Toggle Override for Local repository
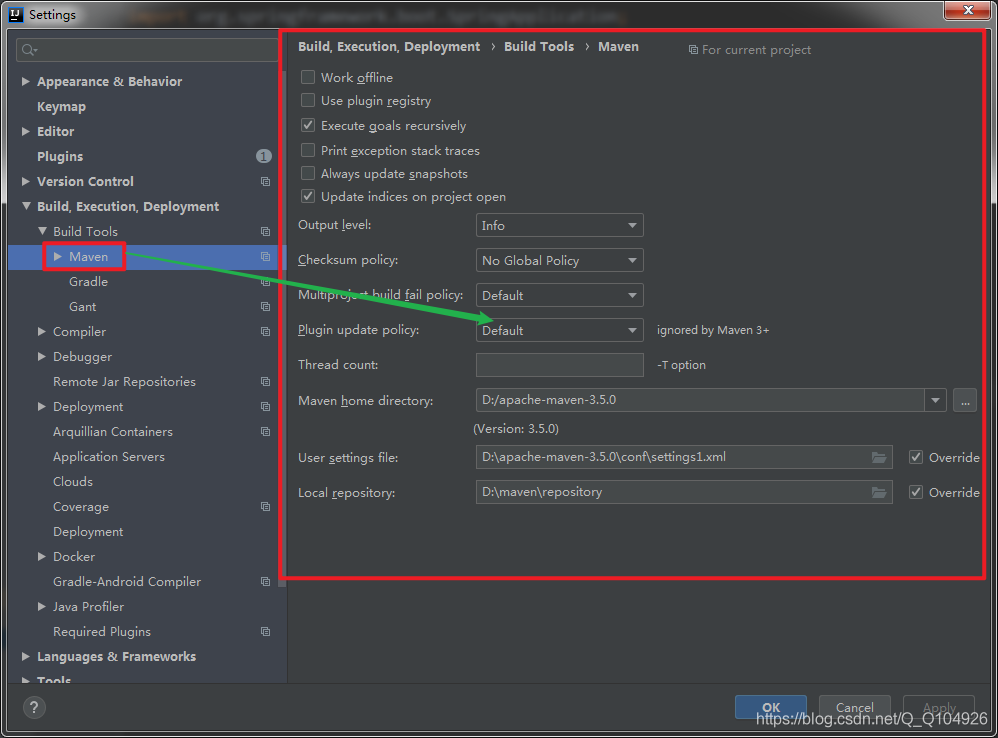The width and height of the screenshot is (998, 738). (x=915, y=492)
